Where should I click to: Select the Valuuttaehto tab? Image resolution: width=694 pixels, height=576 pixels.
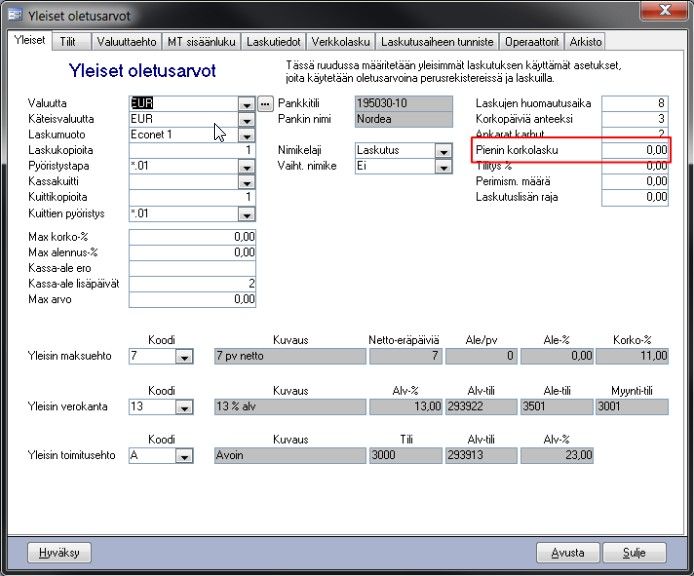click(x=127, y=42)
